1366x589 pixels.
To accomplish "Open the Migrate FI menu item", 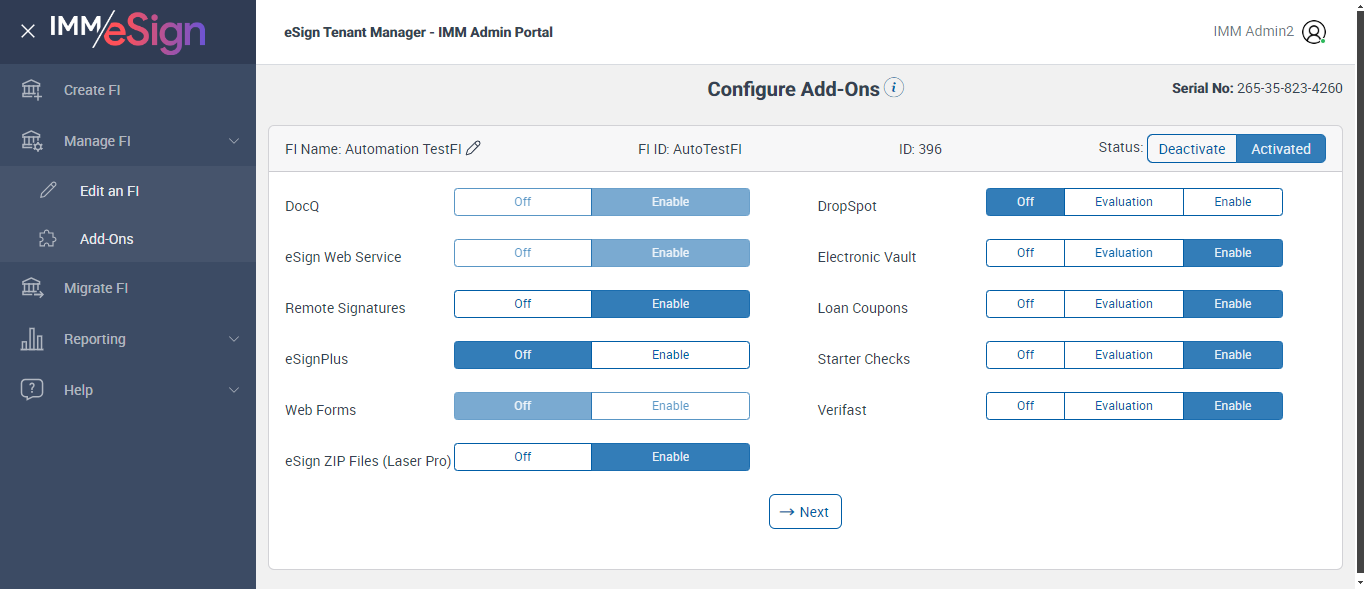I will tap(96, 288).
